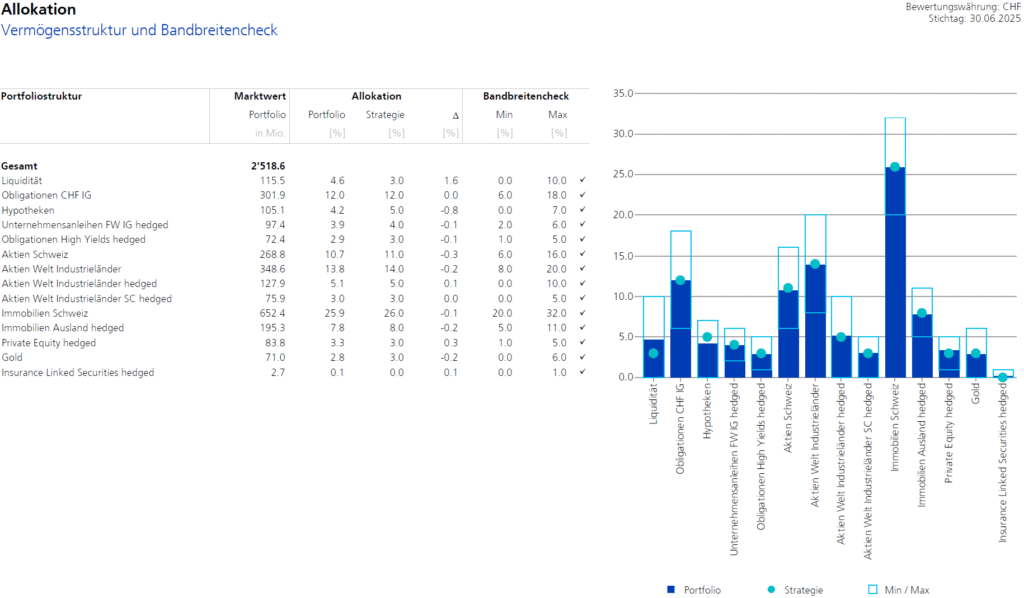This screenshot has height=598, width=1024.
Task: Click the Insurance Linked Securities hedged checkmark
Action: (x=581, y=373)
